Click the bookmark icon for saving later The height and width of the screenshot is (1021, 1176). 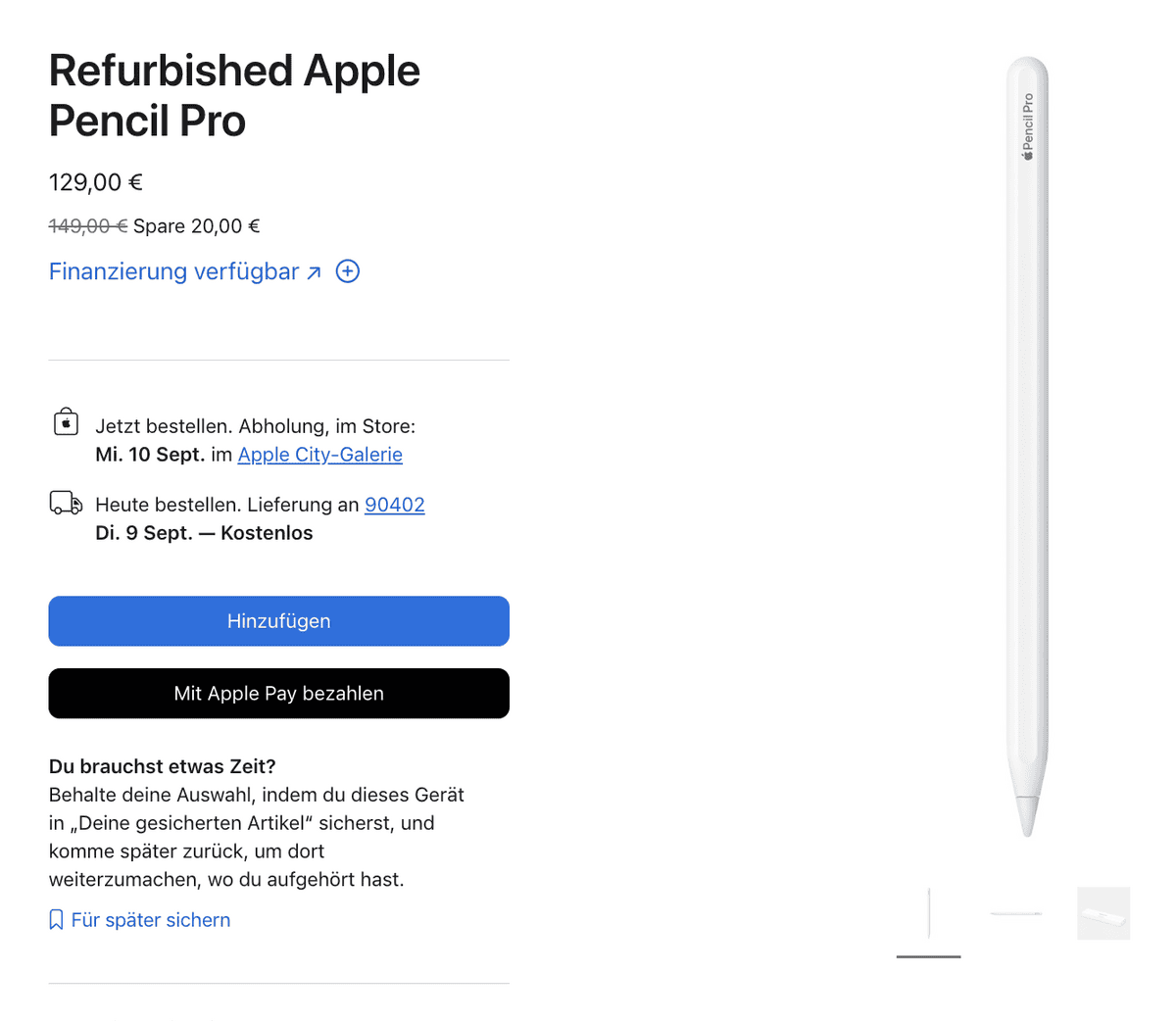tap(56, 920)
